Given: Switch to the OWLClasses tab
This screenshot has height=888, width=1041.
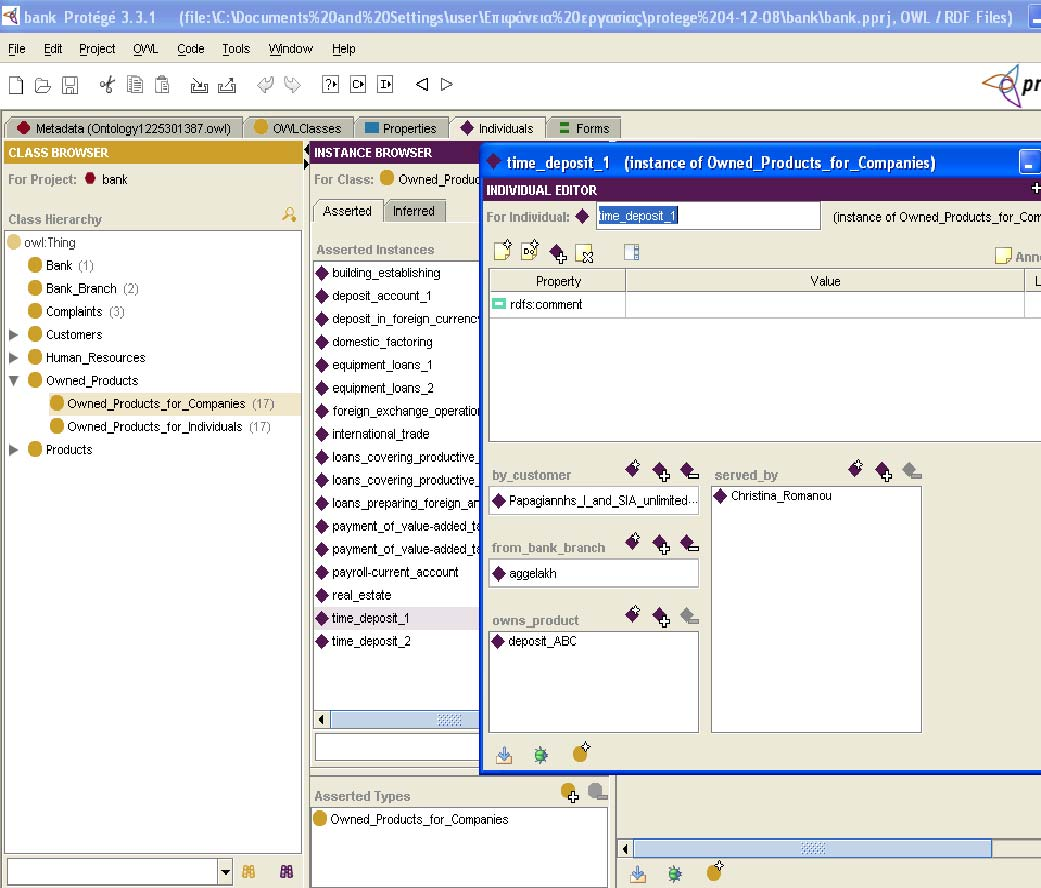Looking at the screenshot, I should coord(298,128).
